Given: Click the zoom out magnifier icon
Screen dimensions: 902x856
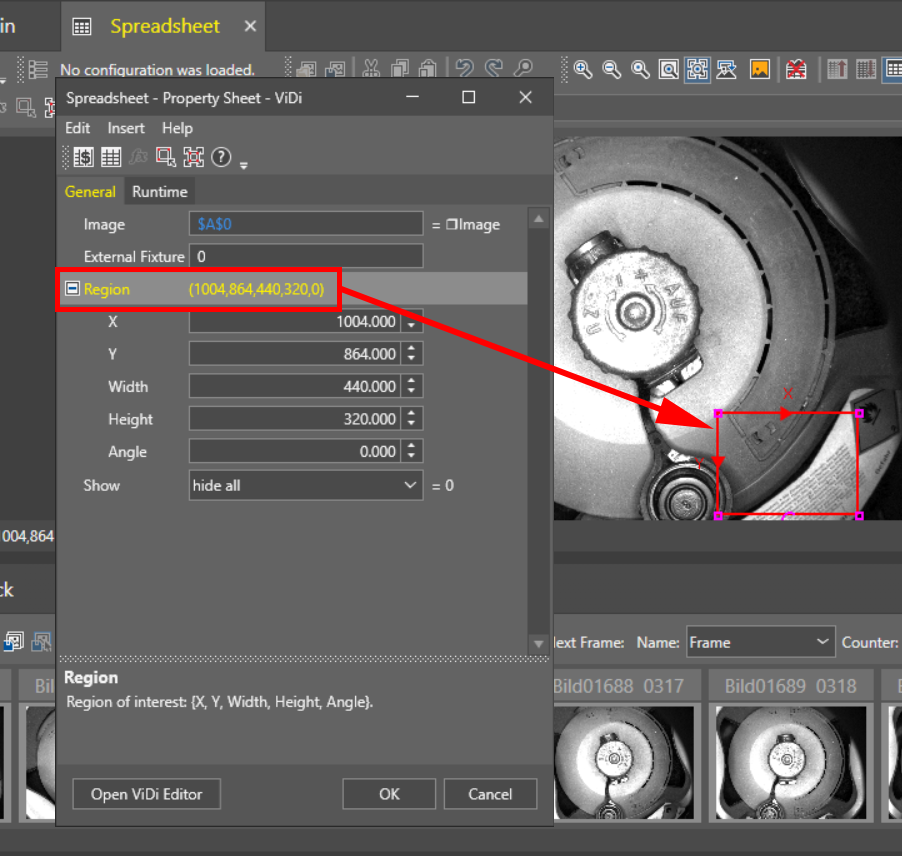Looking at the screenshot, I should point(611,69).
